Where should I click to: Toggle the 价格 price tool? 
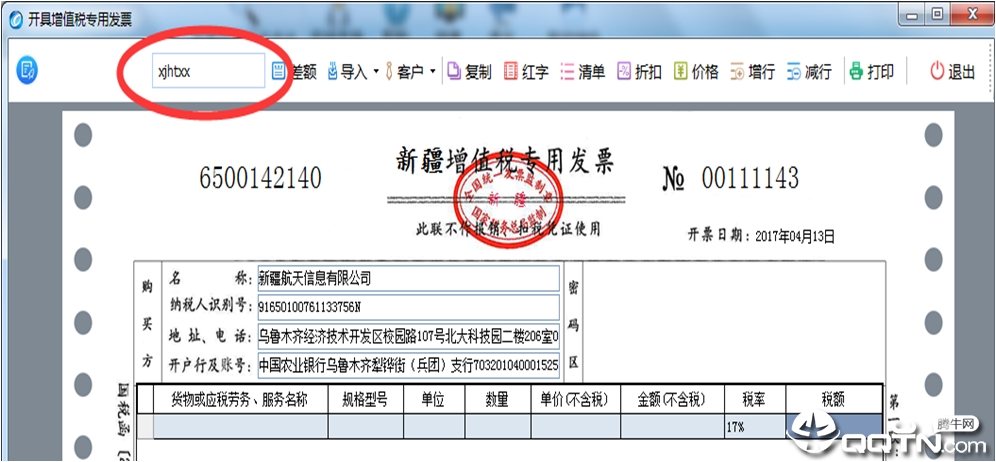point(696,71)
